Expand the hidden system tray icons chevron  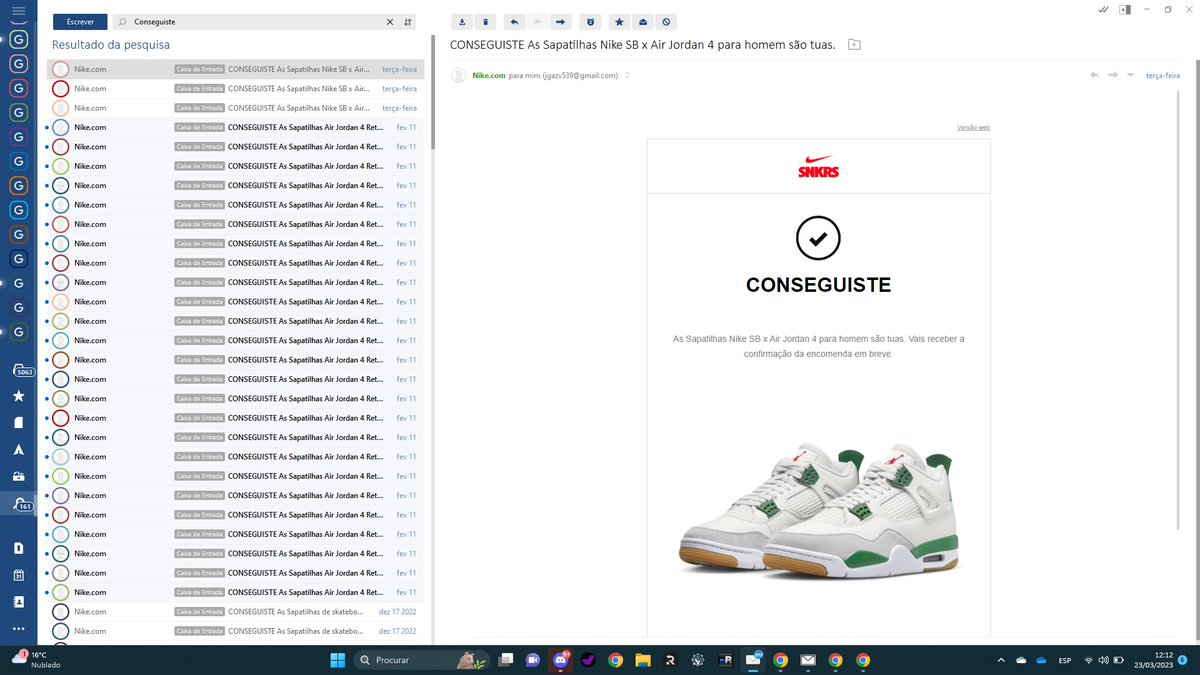(x=1001, y=660)
